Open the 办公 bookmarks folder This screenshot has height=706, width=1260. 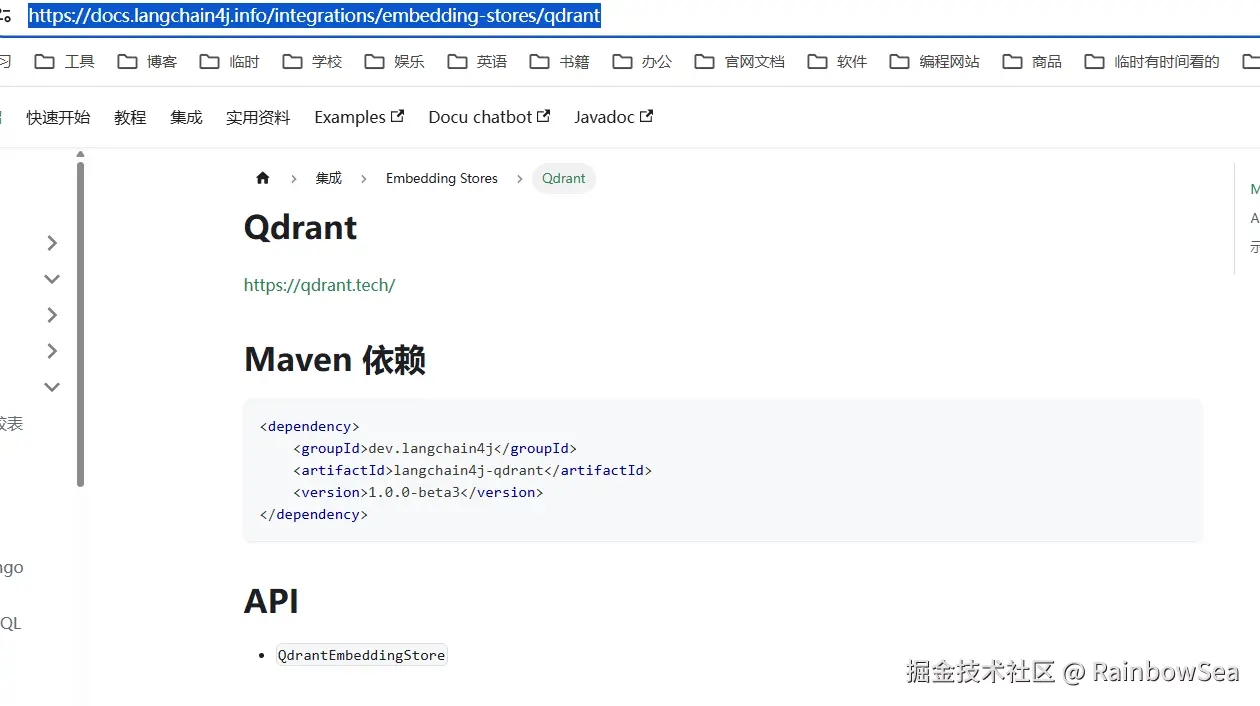(x=643, y=62)
